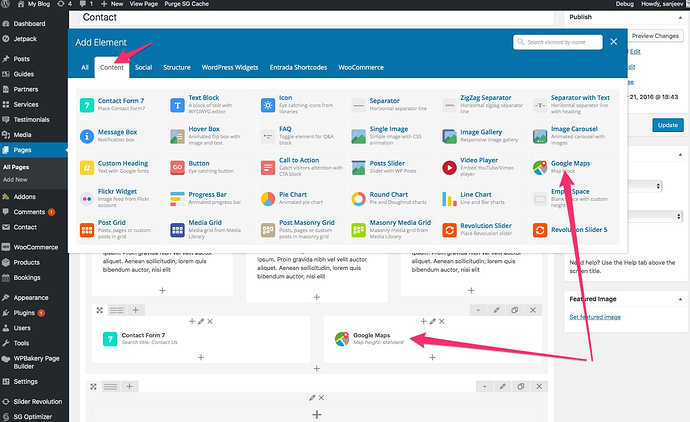Open the Revolution Slider 5 element
This screenshot has width=690, height=422.
[573, 229]
